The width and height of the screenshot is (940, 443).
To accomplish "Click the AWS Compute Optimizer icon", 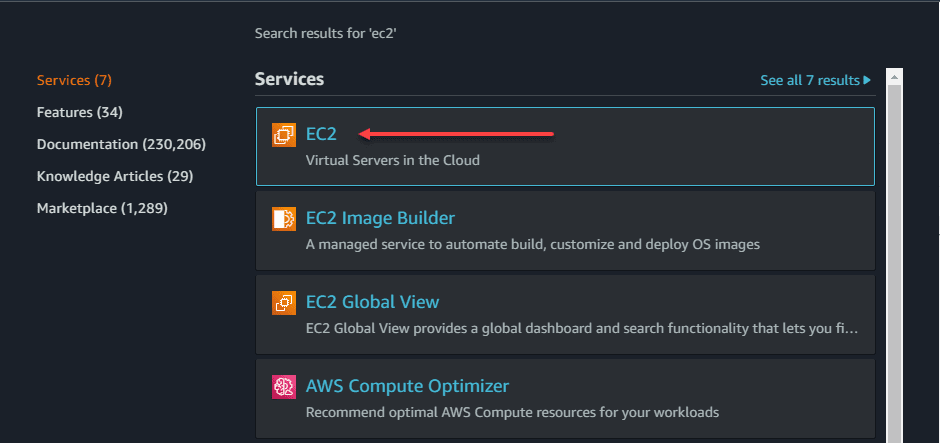I will 284,387.
